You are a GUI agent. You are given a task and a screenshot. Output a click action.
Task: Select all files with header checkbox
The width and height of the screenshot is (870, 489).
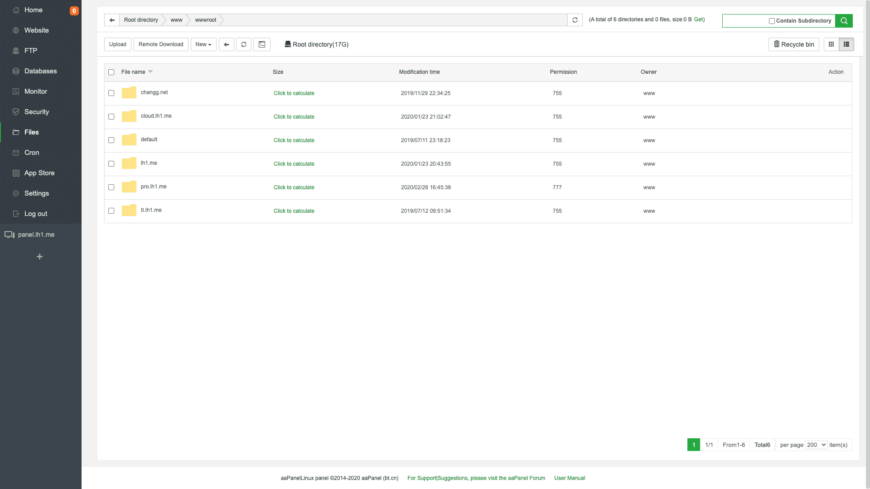[x=111, y=72]
